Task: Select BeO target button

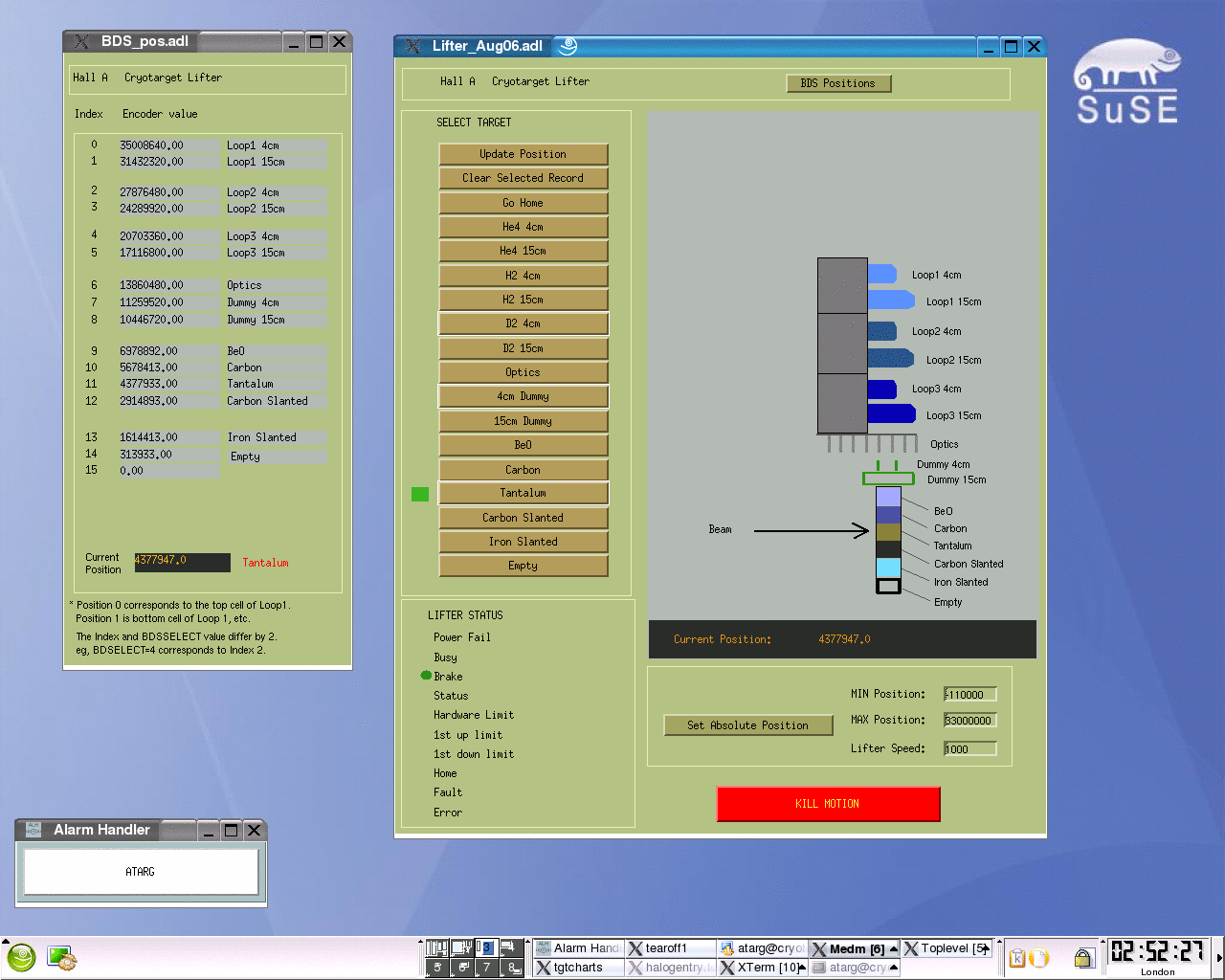Action: [523, 445]
